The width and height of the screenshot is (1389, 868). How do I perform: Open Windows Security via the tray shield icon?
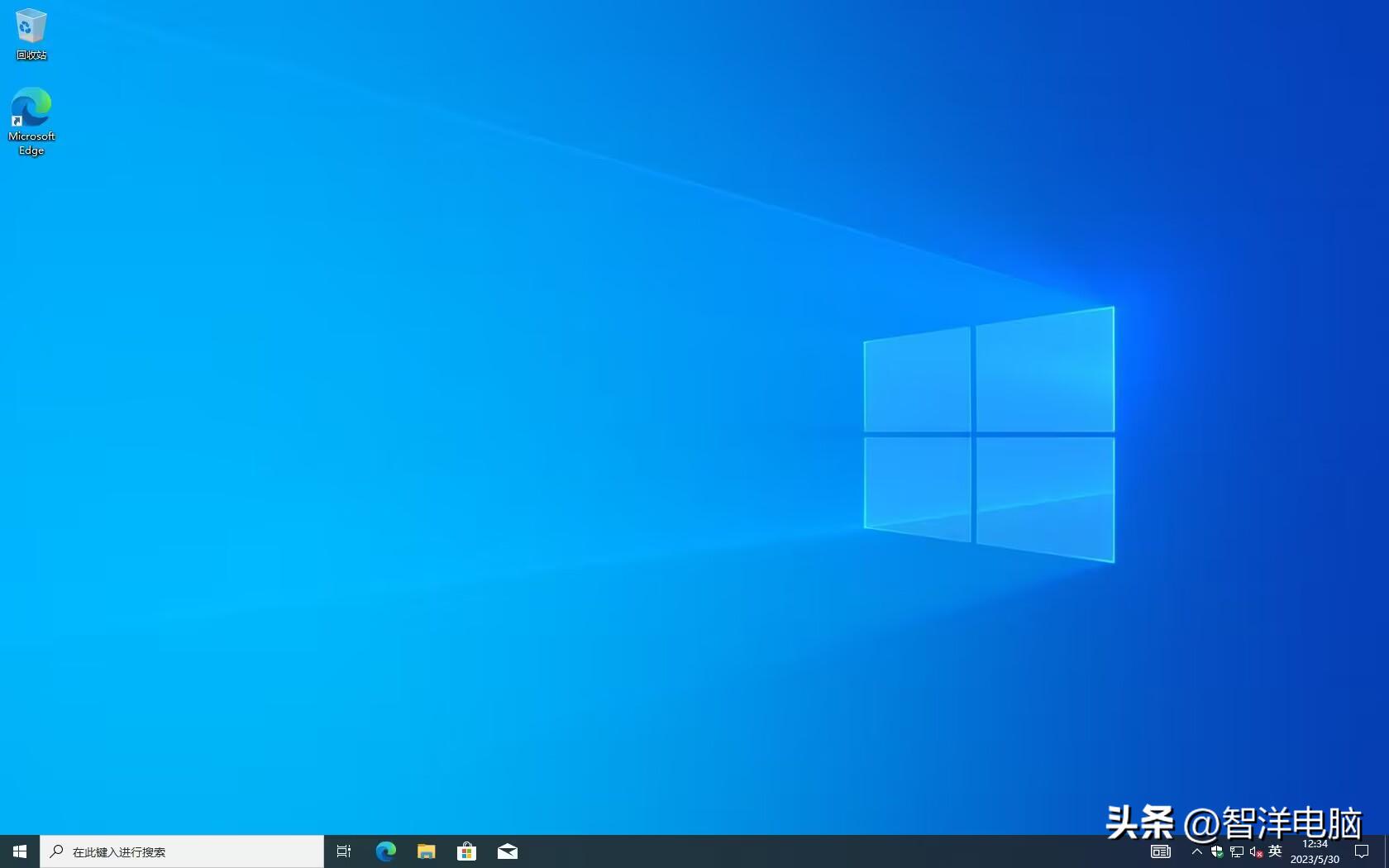[1217, 852]
